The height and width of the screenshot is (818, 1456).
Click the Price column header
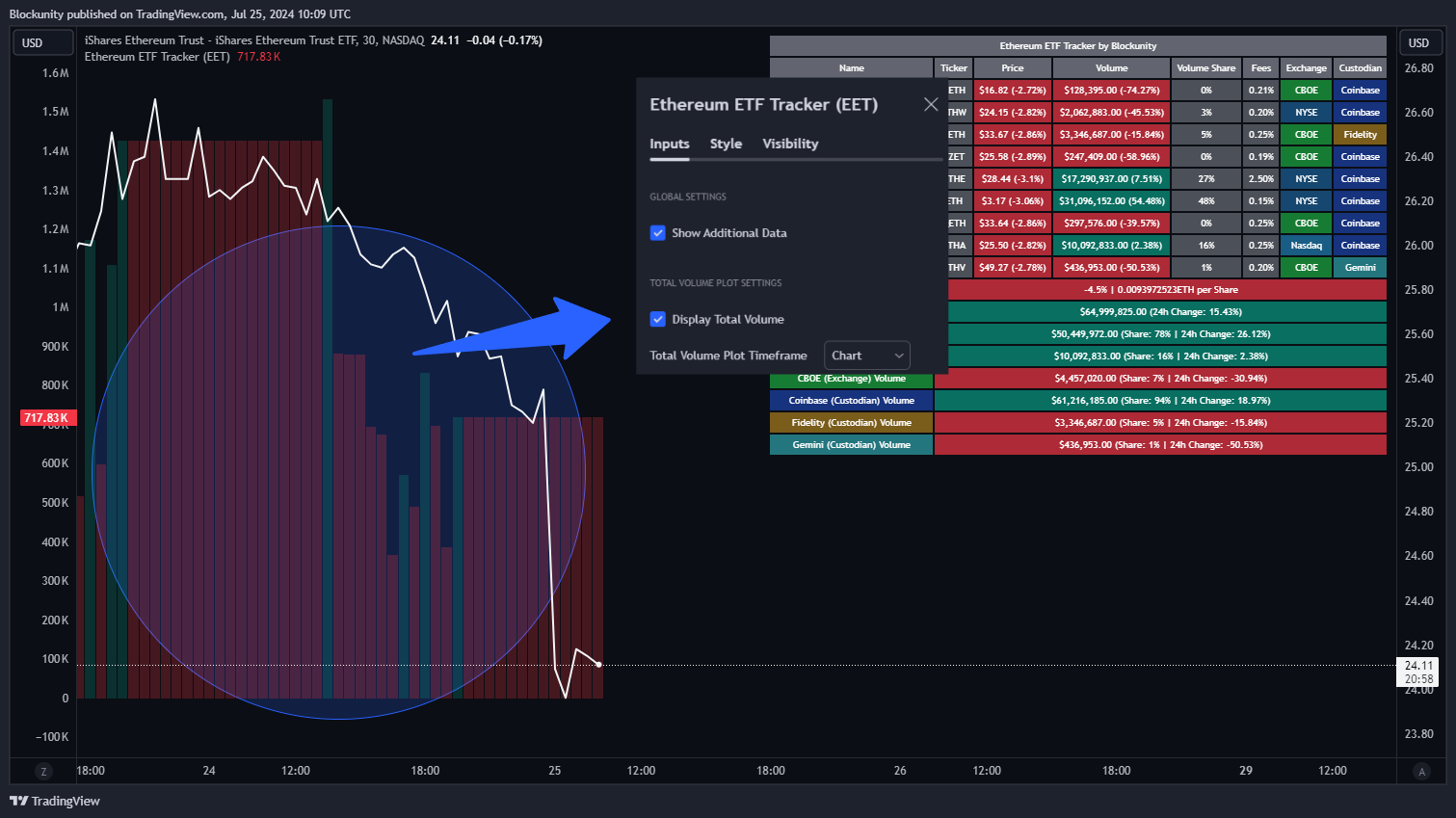click(x=1013, y=67)
